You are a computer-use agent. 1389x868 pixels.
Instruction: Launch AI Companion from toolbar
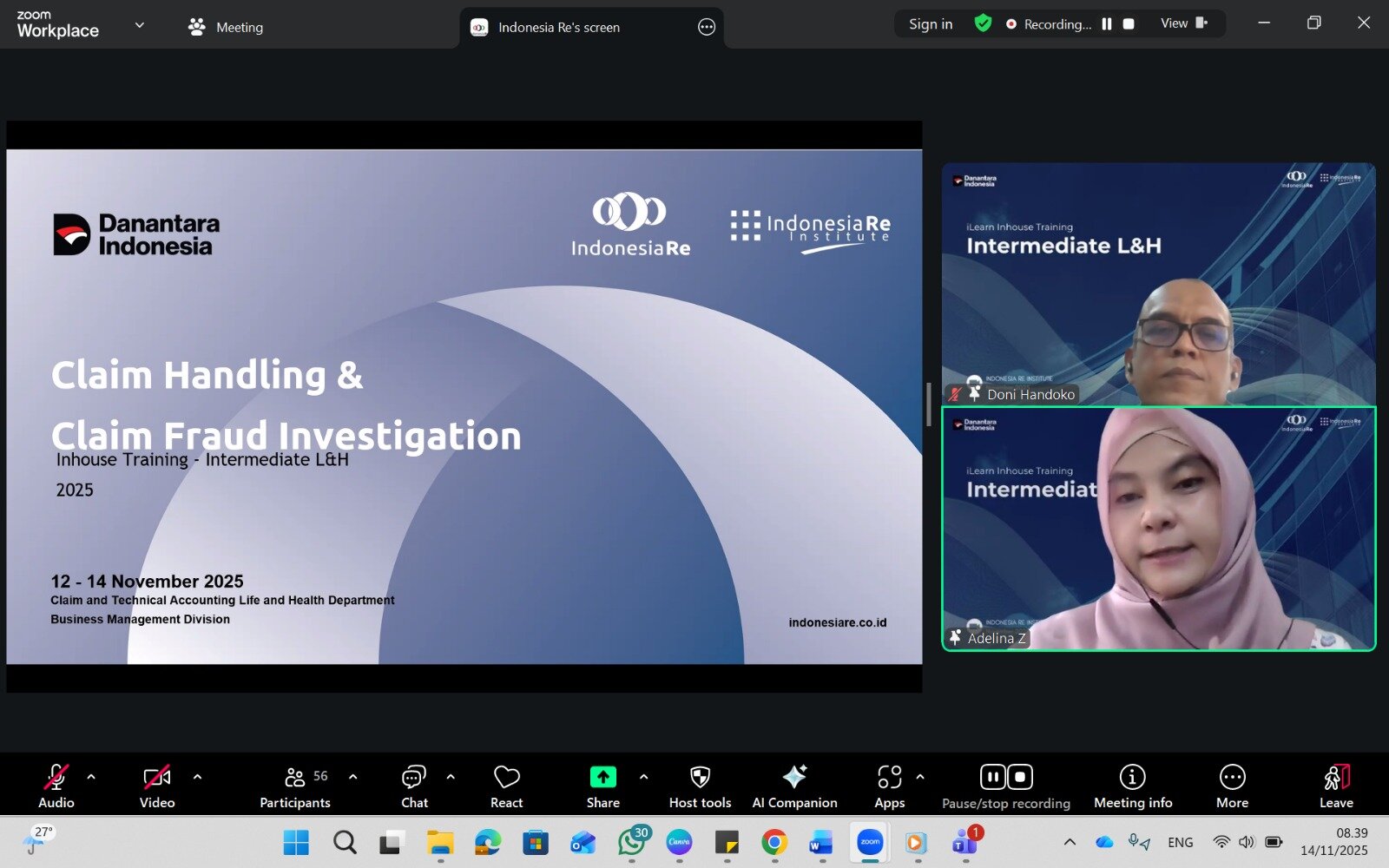[x=794, y=786]
